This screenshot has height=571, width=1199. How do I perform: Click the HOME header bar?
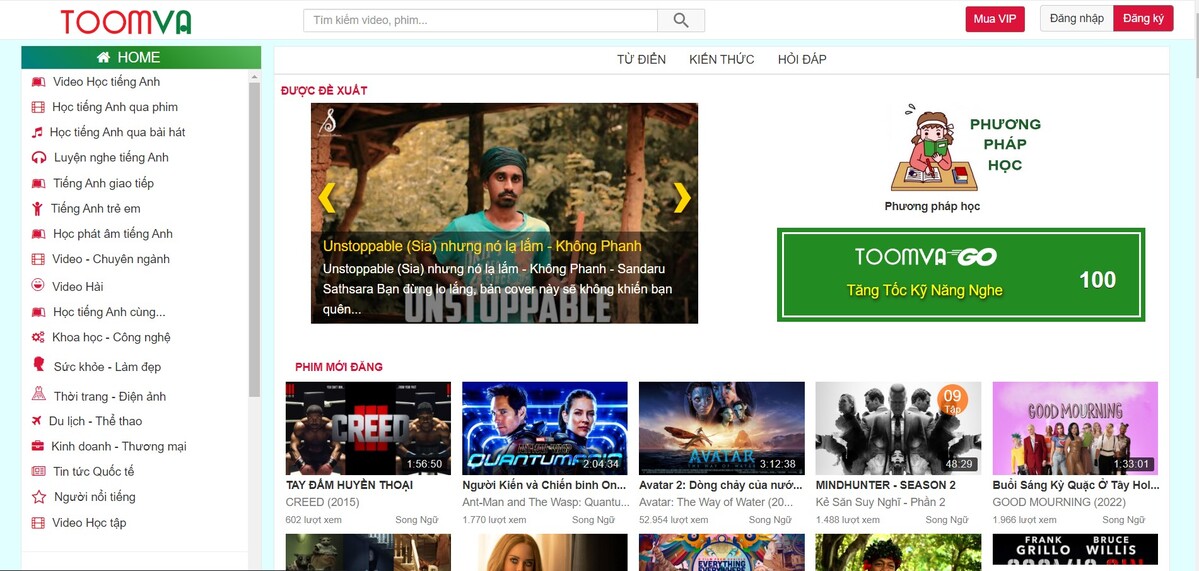[141, 57]
